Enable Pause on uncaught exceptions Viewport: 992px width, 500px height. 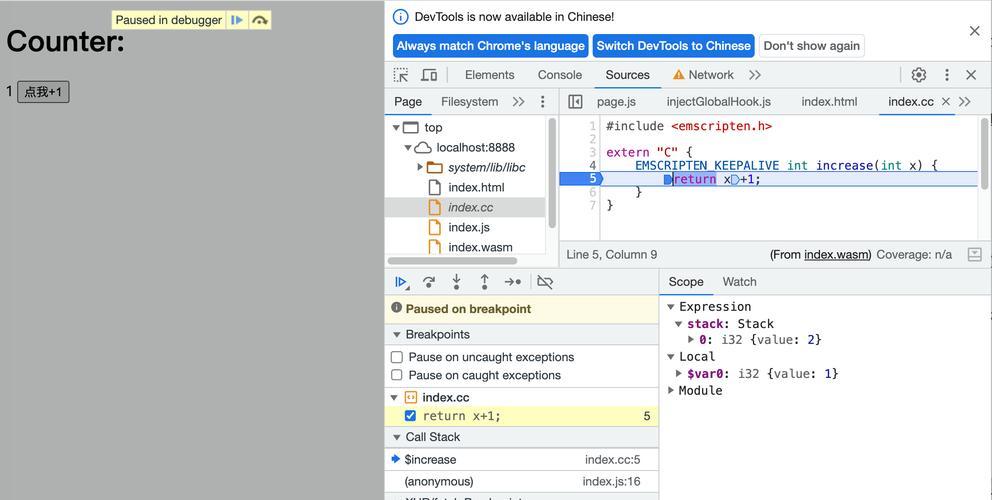point(397,357)
